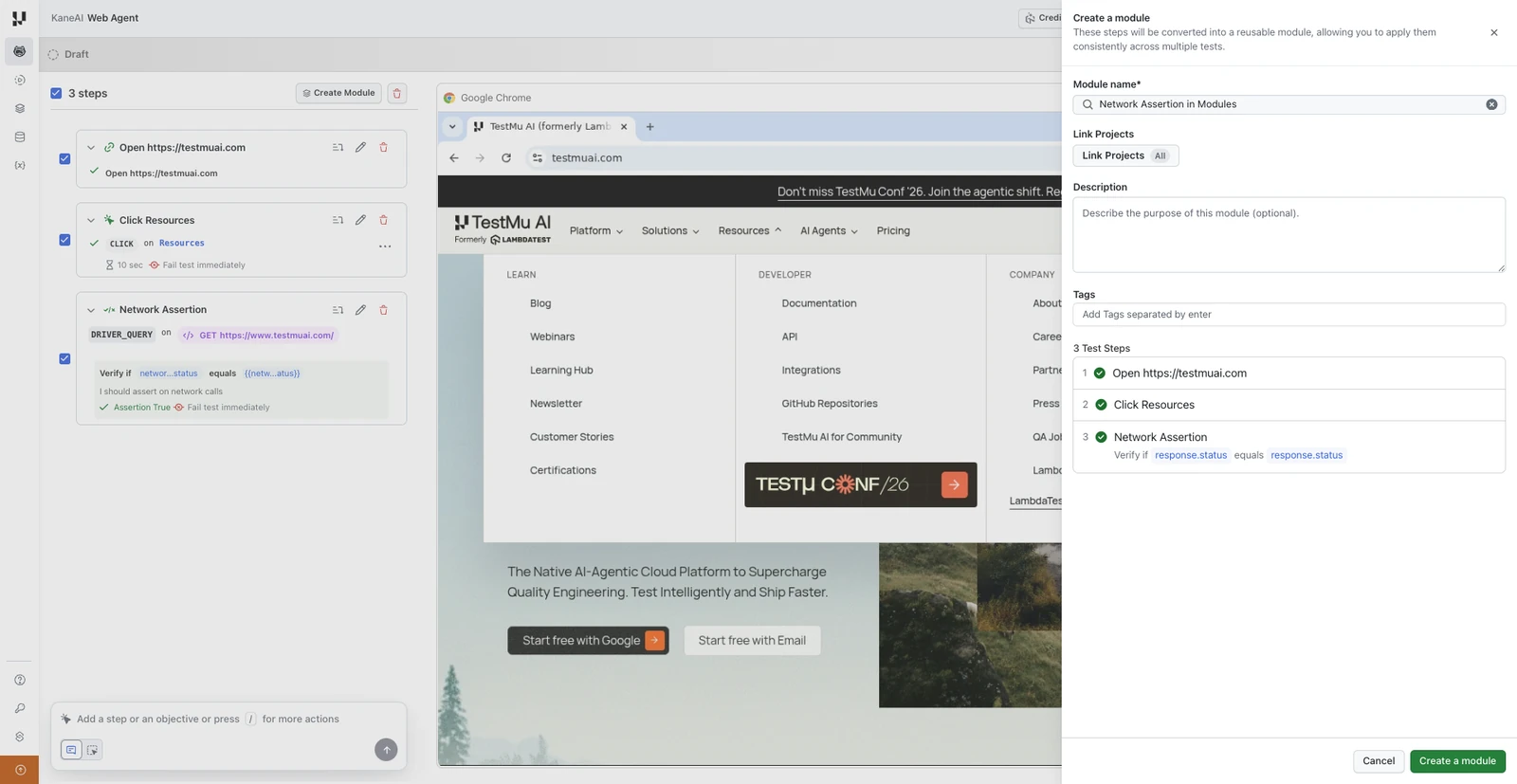1517x784 pixels.
Task: Collapse the Open https://testmuai.com step
Action: pos(91,148)
